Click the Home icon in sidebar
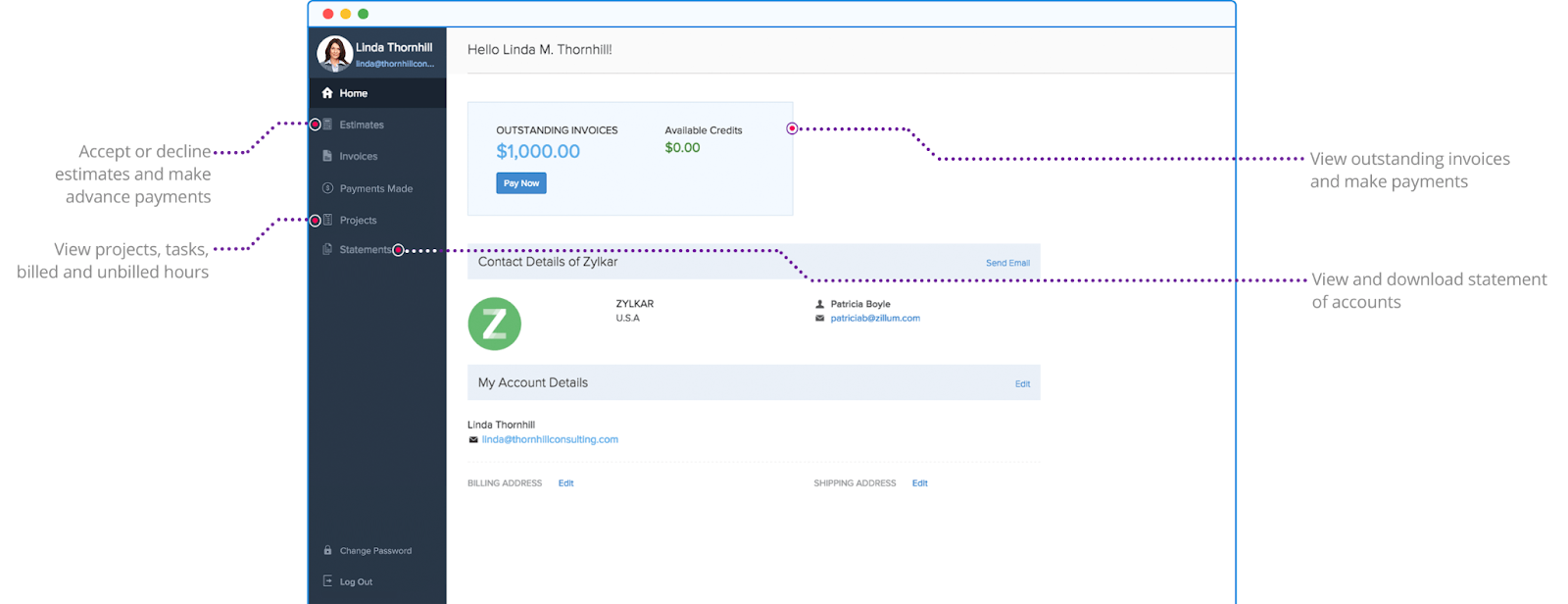Screen dimensions: 1568x604 (327, 93)
